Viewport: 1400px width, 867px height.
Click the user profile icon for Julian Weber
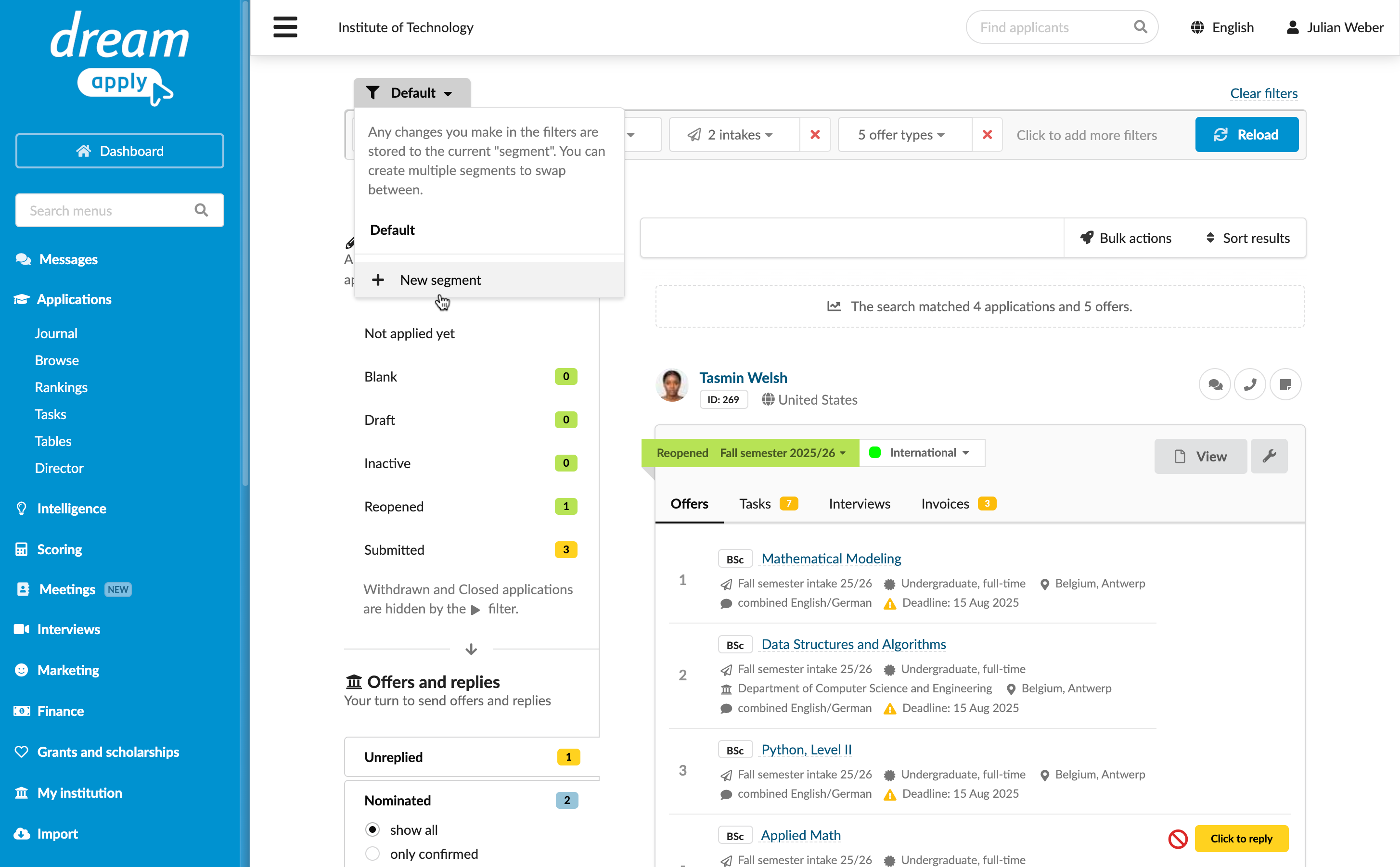coord(1293,27)
